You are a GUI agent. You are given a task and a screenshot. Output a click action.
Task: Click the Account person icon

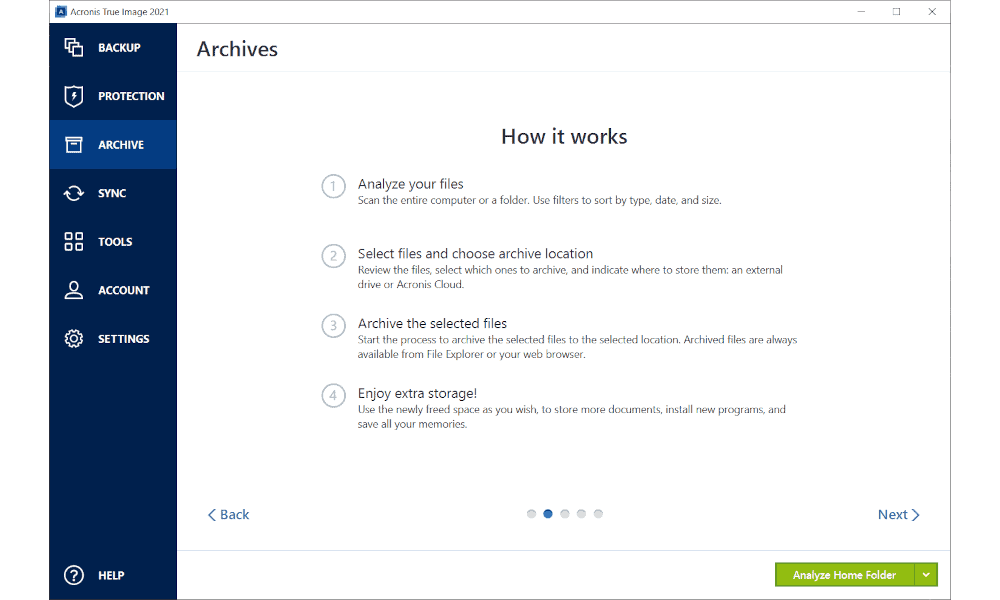tap(74, 290)
